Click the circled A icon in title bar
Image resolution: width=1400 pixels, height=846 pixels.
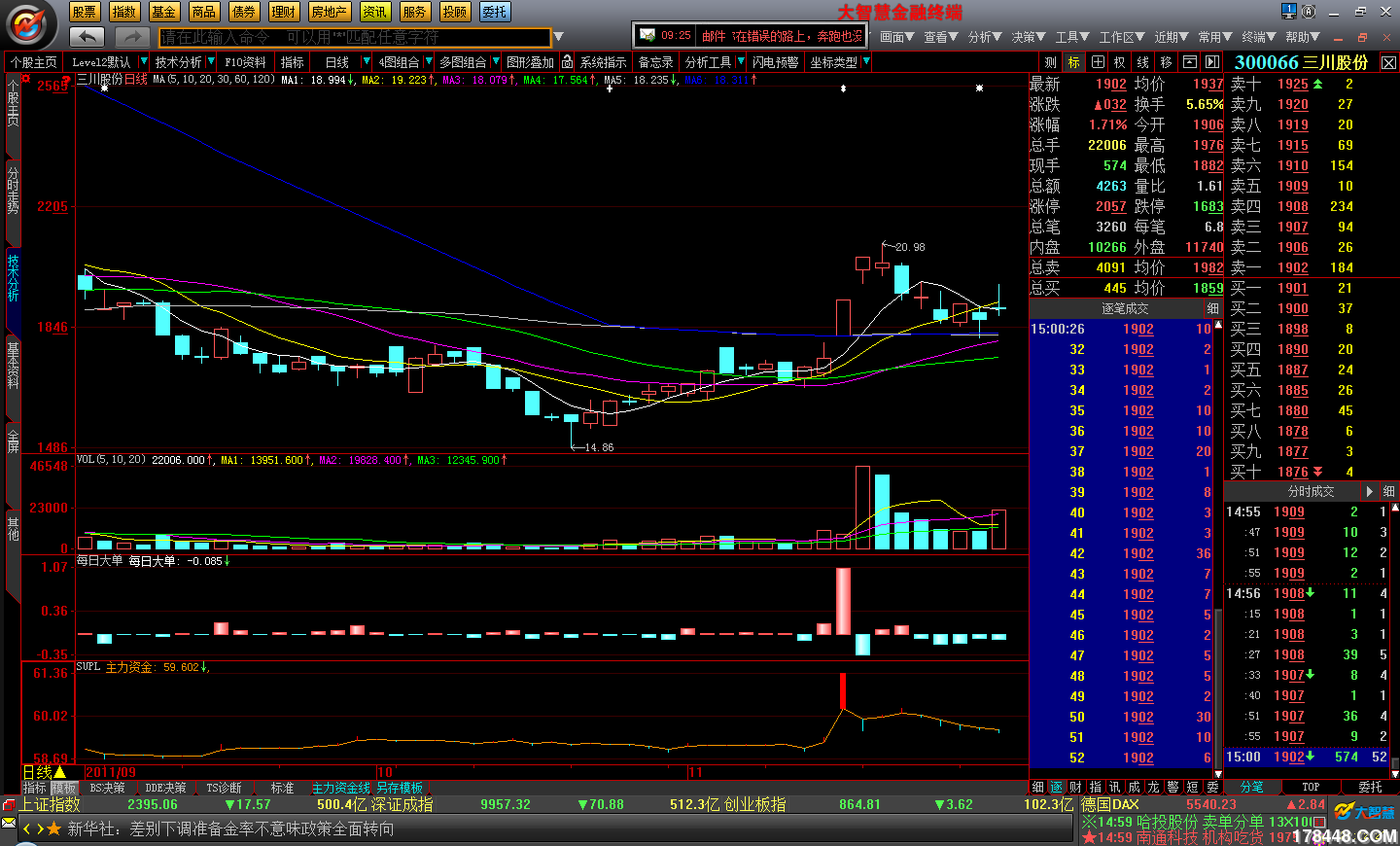(1308, 12)
